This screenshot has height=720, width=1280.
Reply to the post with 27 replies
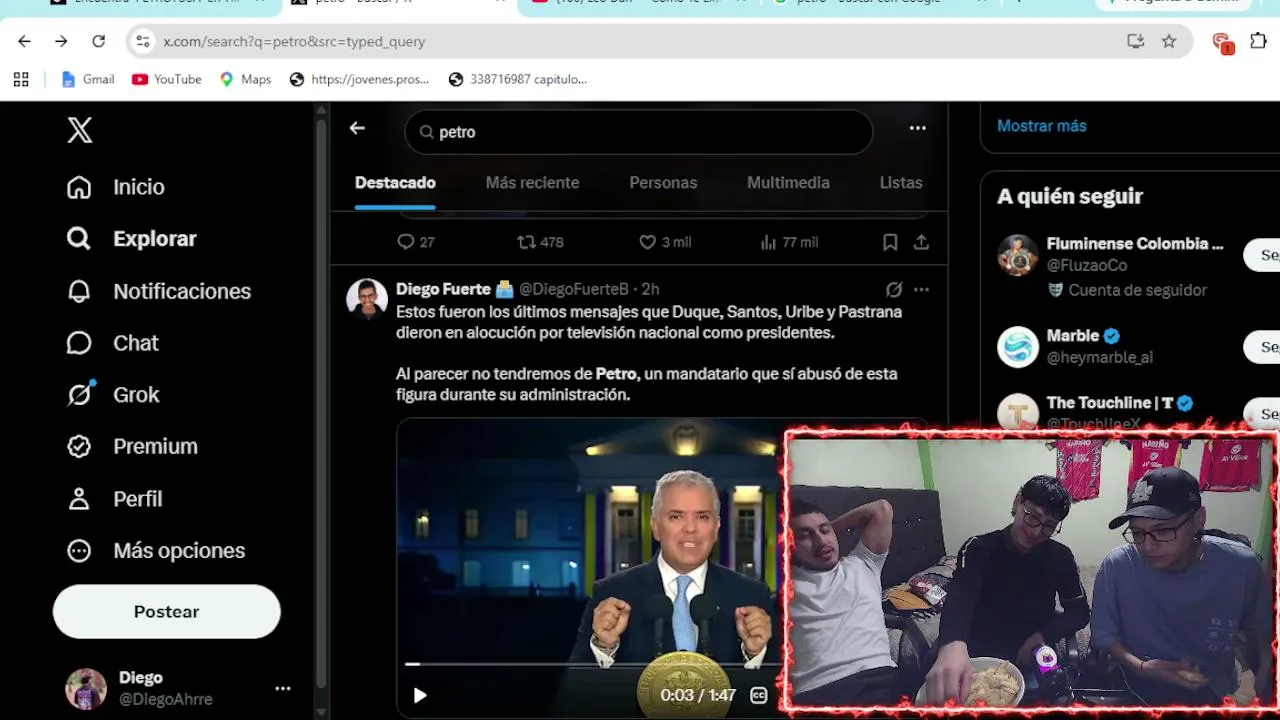tap(415, 242)
